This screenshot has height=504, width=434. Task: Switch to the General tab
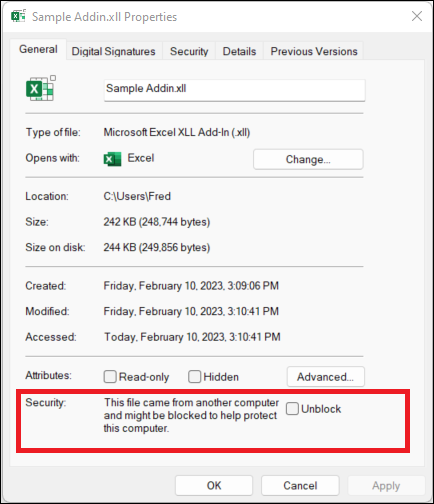38,49
